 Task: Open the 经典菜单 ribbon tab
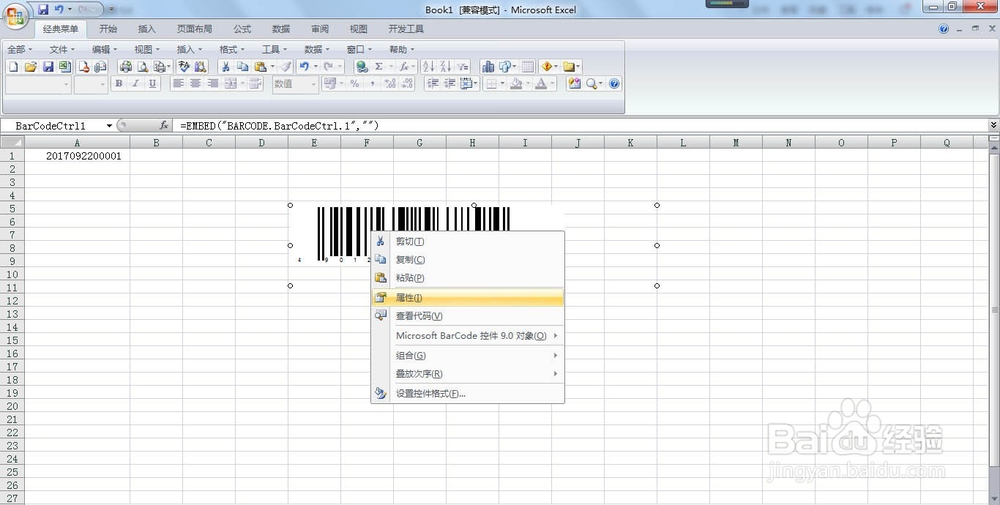coord(61,29)
